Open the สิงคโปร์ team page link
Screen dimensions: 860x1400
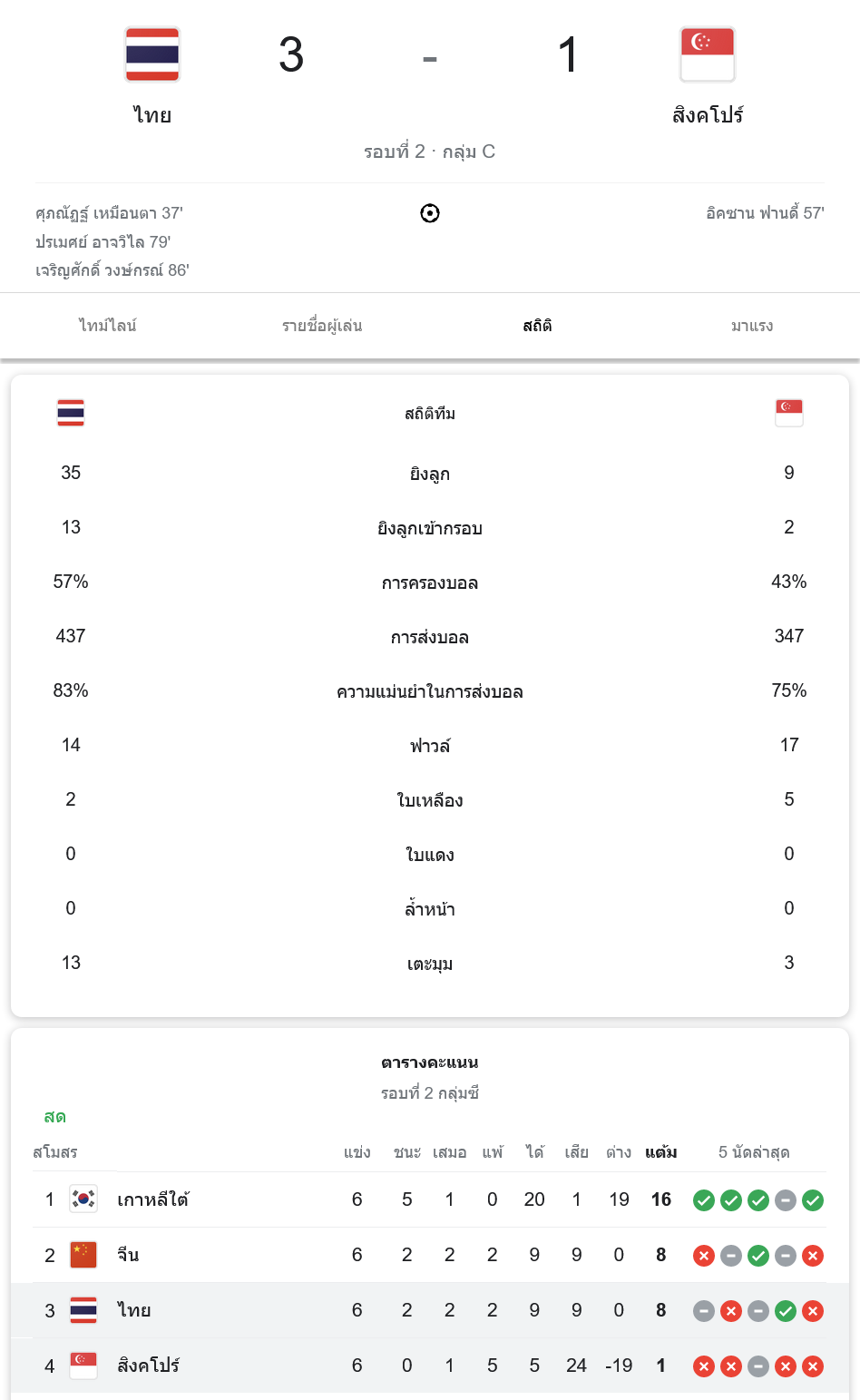[707, 115]
